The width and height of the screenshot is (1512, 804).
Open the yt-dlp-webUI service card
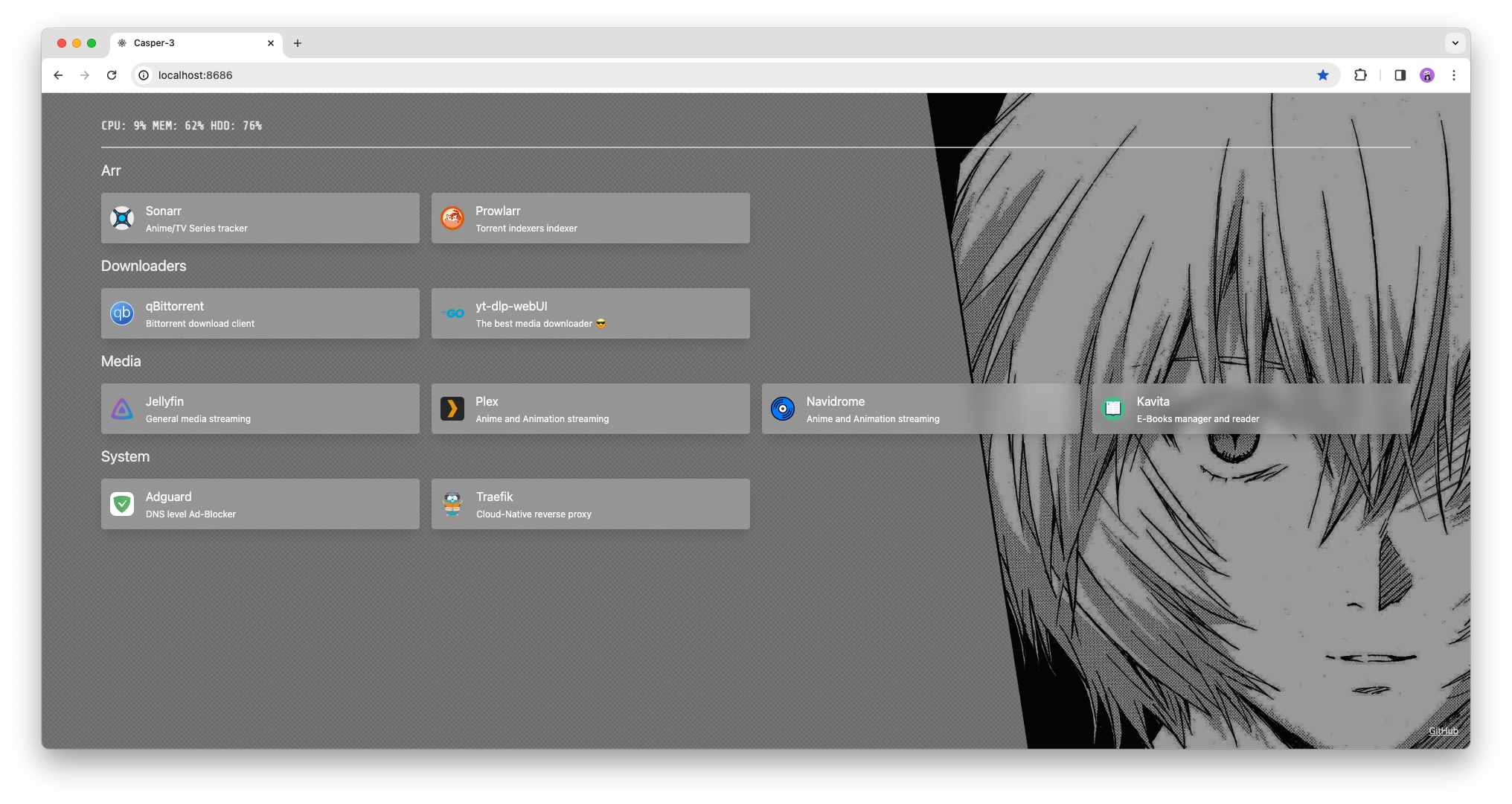click(x=590, y=313)
